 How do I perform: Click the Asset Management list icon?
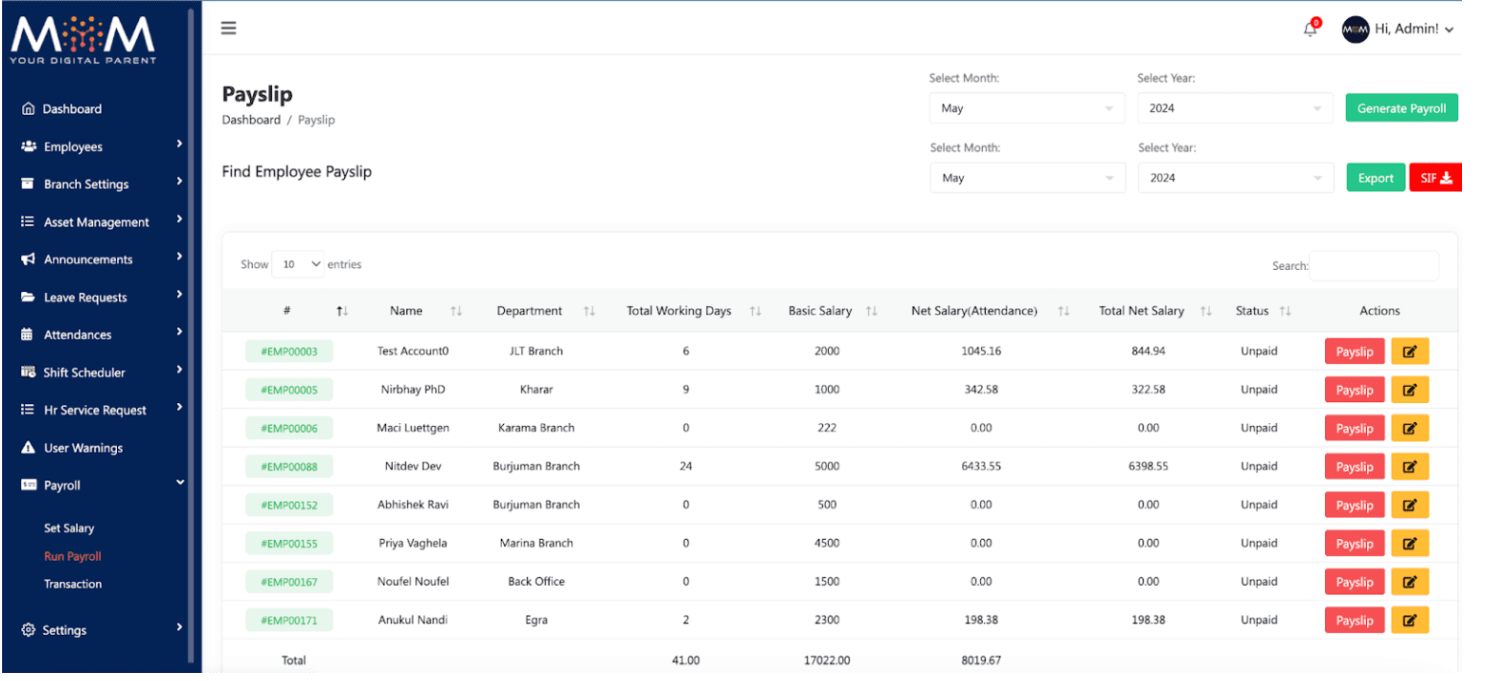(28, 222)
